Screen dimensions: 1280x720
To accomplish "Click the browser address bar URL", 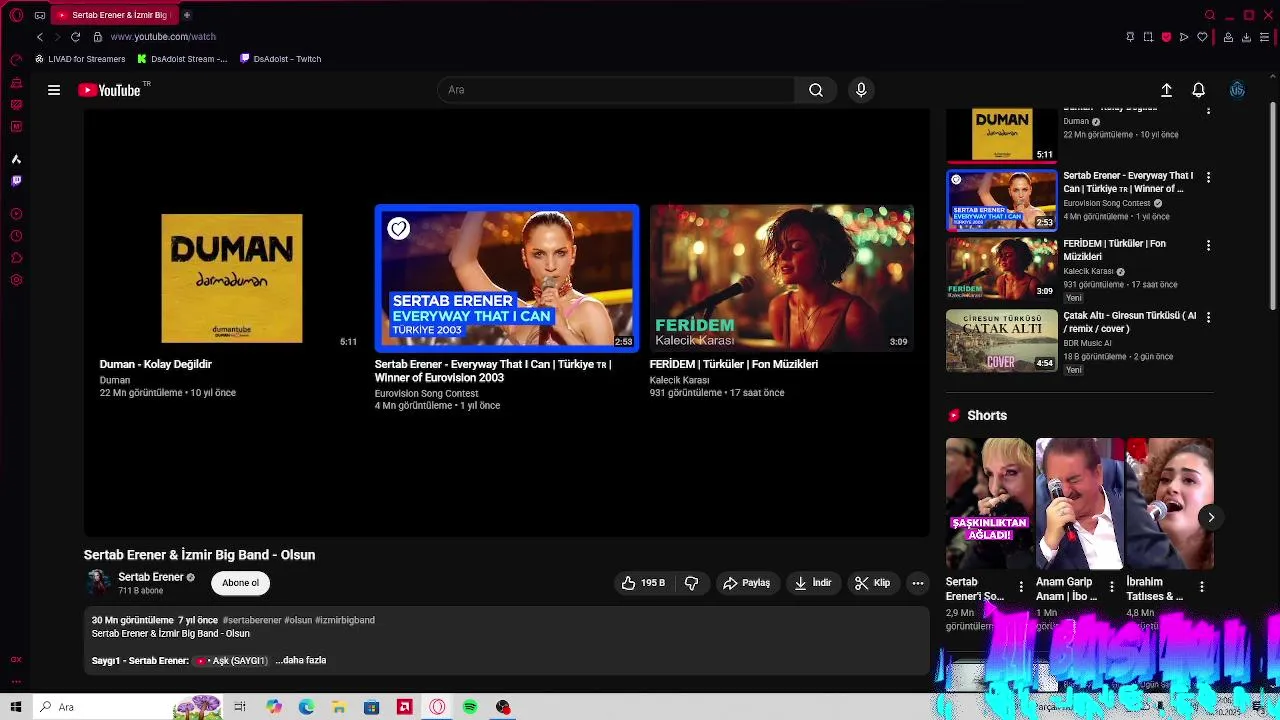I will pyautogui.click(x=163, y=37).
